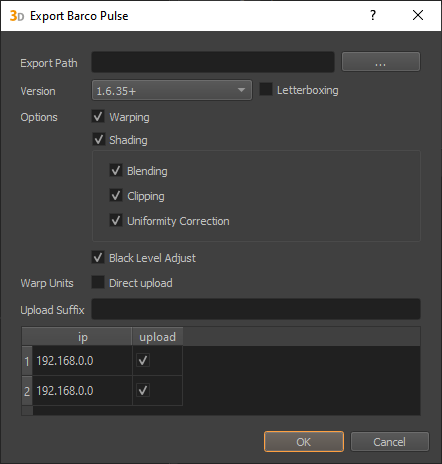The height and width of the screenshot is (464, 442).
Task: Click the Options label
Action: [x=39, y=117]
